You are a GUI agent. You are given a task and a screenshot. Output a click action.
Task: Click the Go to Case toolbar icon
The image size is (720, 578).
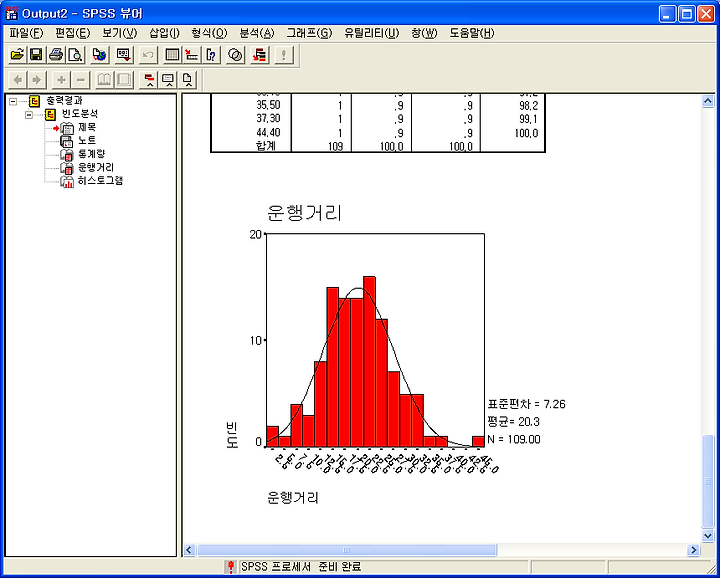[191, 55]
